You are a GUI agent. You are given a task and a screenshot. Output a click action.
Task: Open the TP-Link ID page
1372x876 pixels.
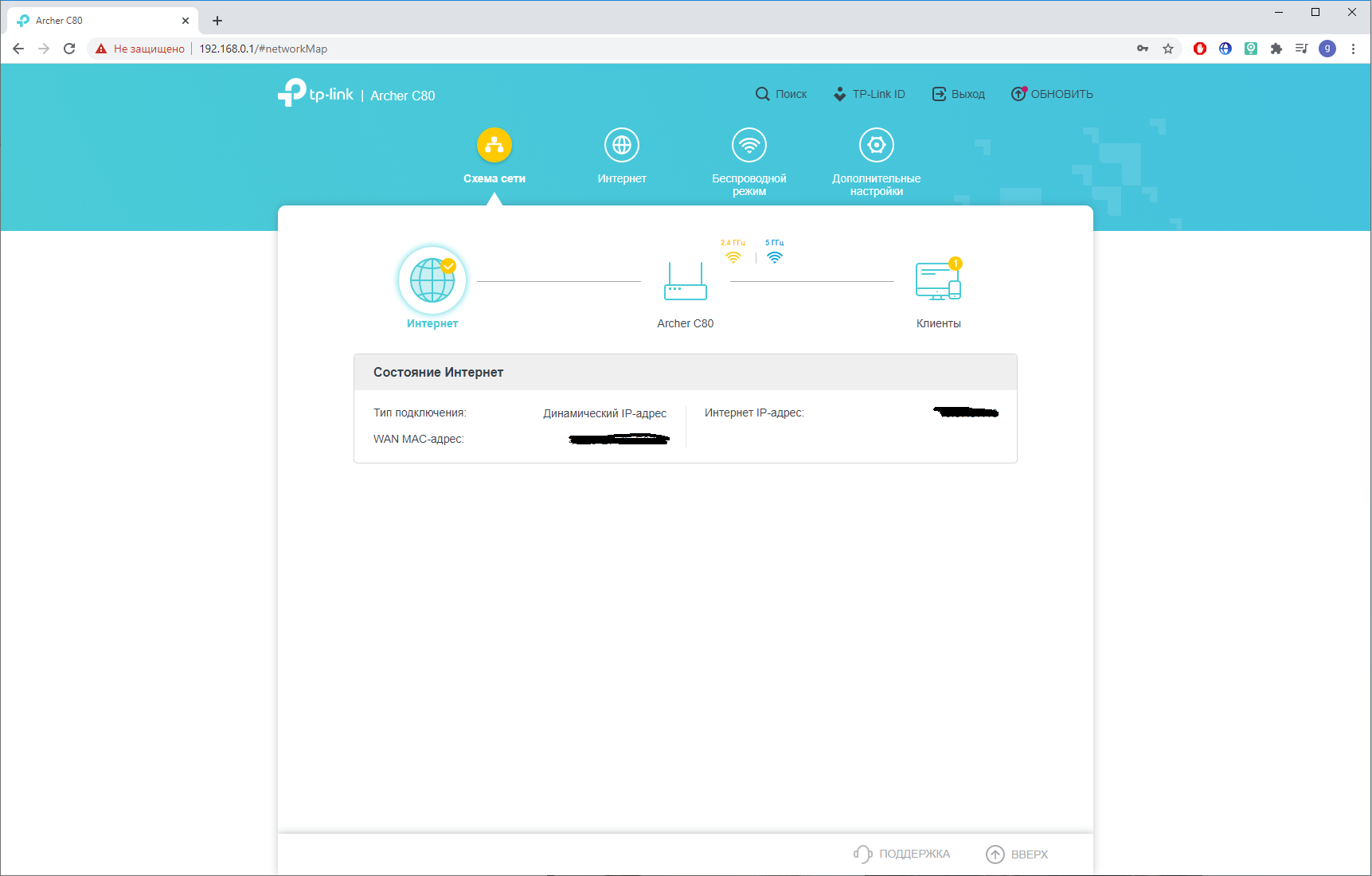click(869, 94)
